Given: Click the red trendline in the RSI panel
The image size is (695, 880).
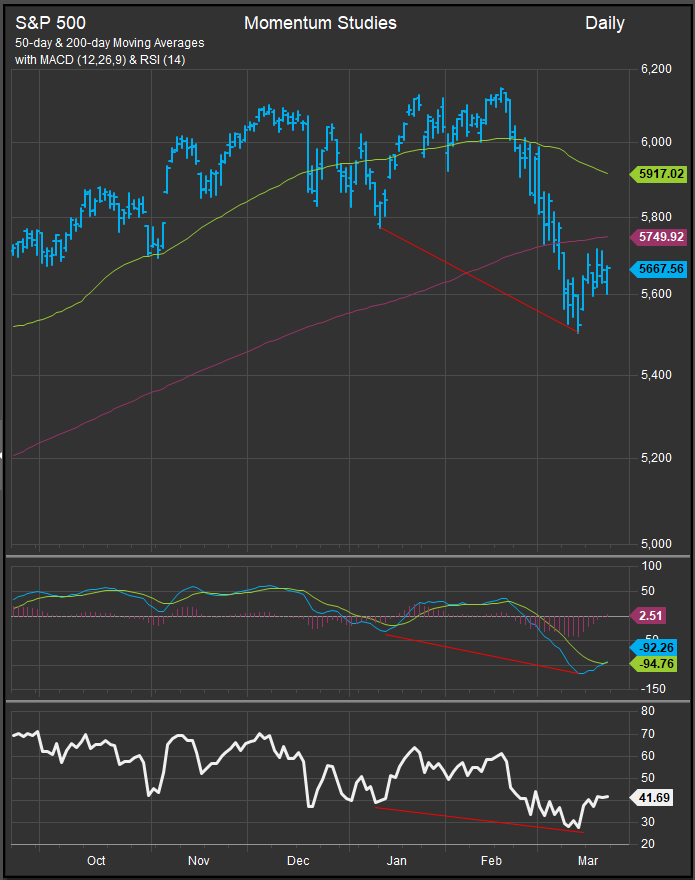Looking at the screenshot, I should (x=479, y=820).
